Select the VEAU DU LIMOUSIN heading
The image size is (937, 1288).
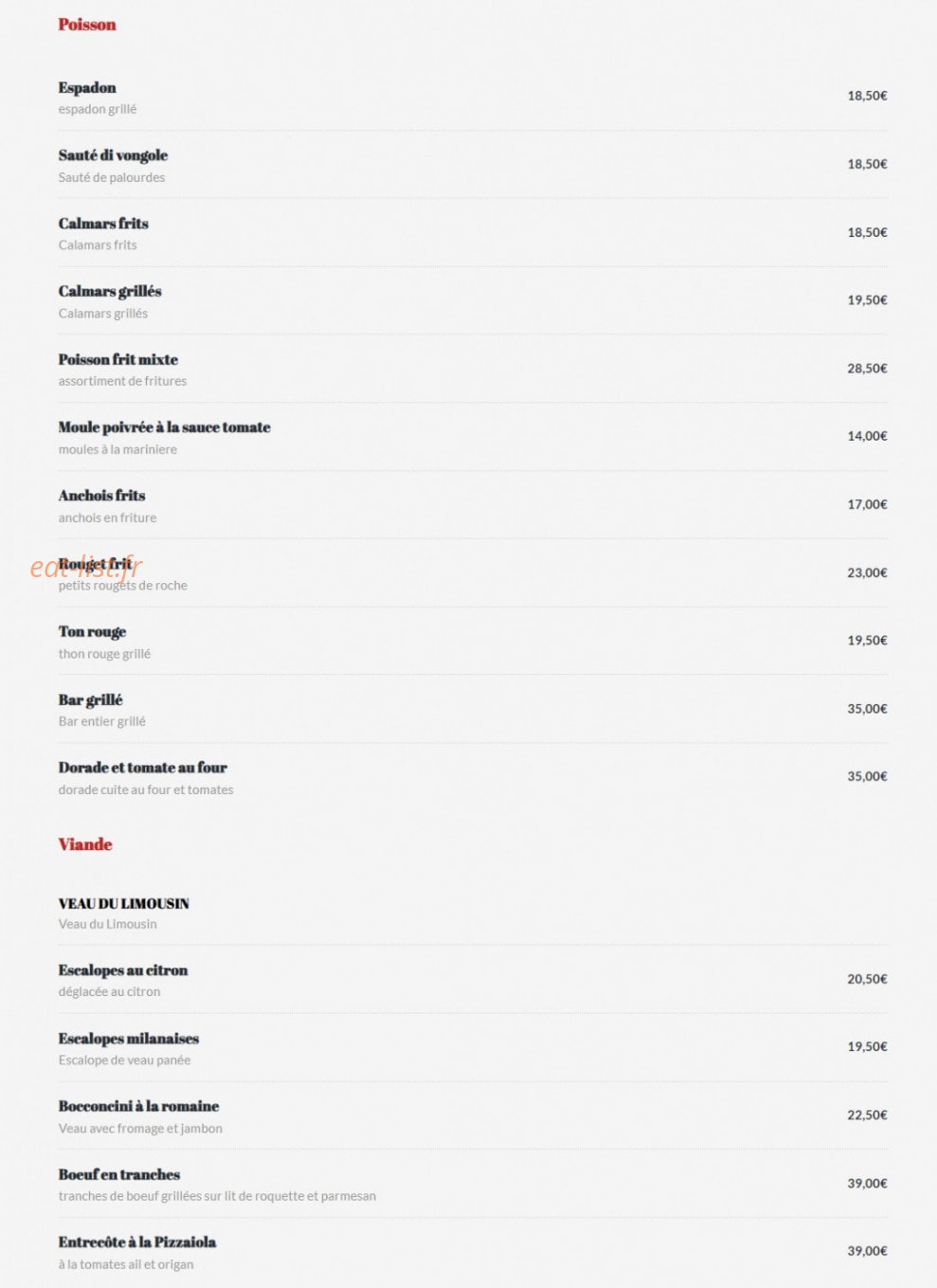pos(124,904)
